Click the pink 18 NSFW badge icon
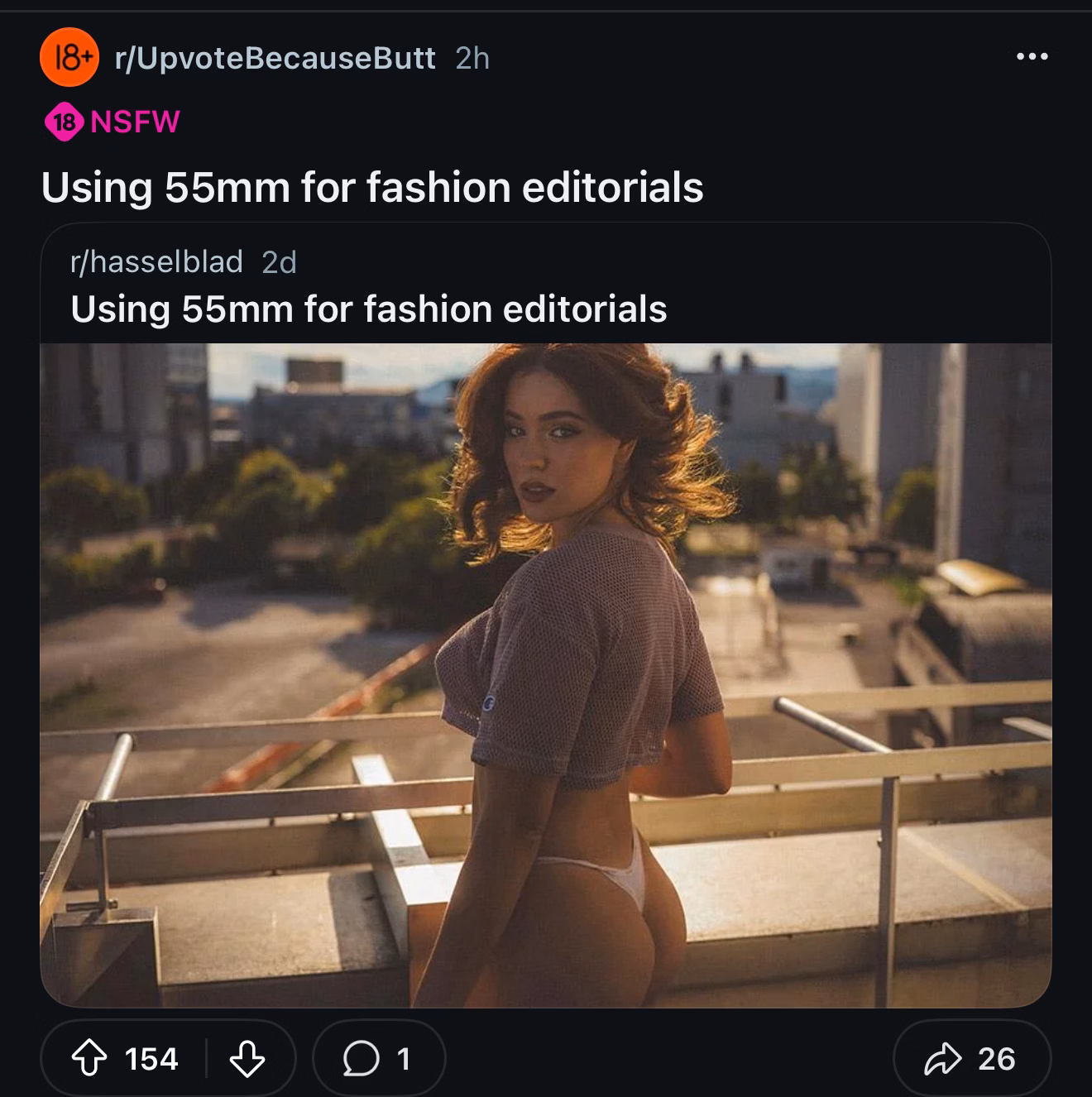Viewport: 1092px width, 1097px height. 64,122
